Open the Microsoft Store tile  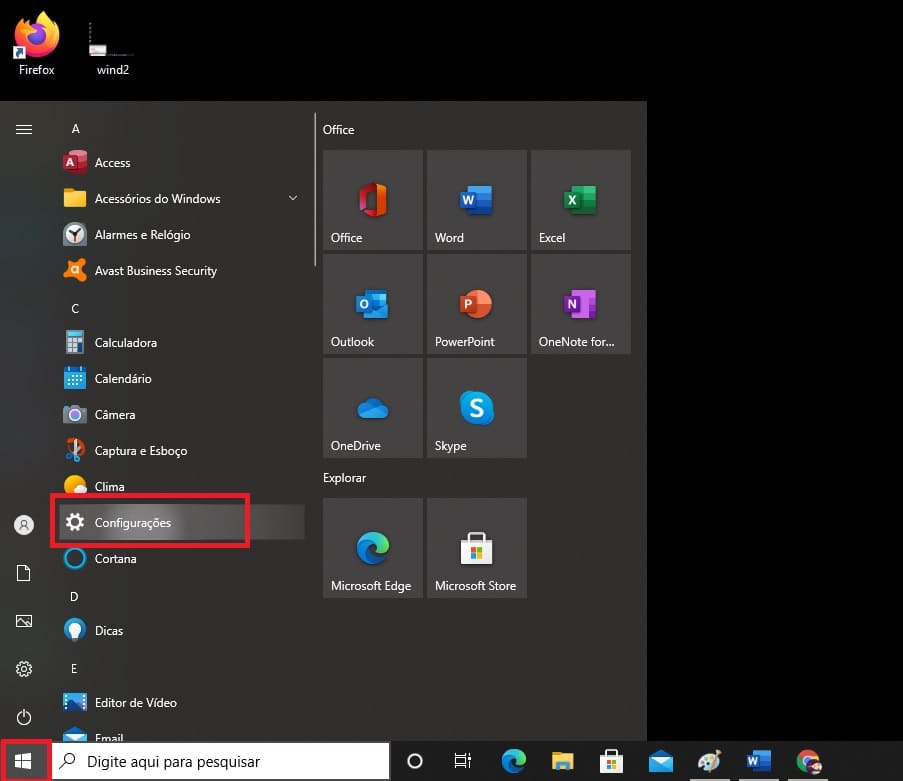[477, 548]
